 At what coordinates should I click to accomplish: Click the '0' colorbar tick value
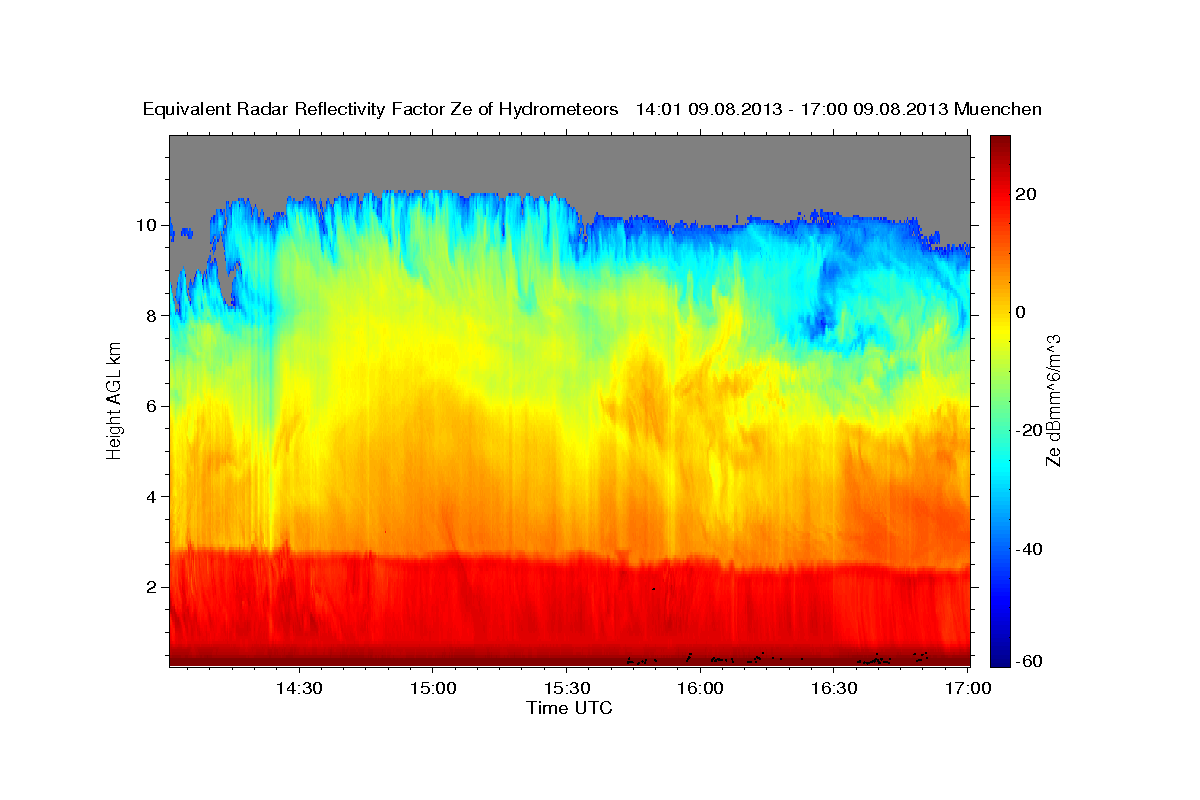(1021, 312)
